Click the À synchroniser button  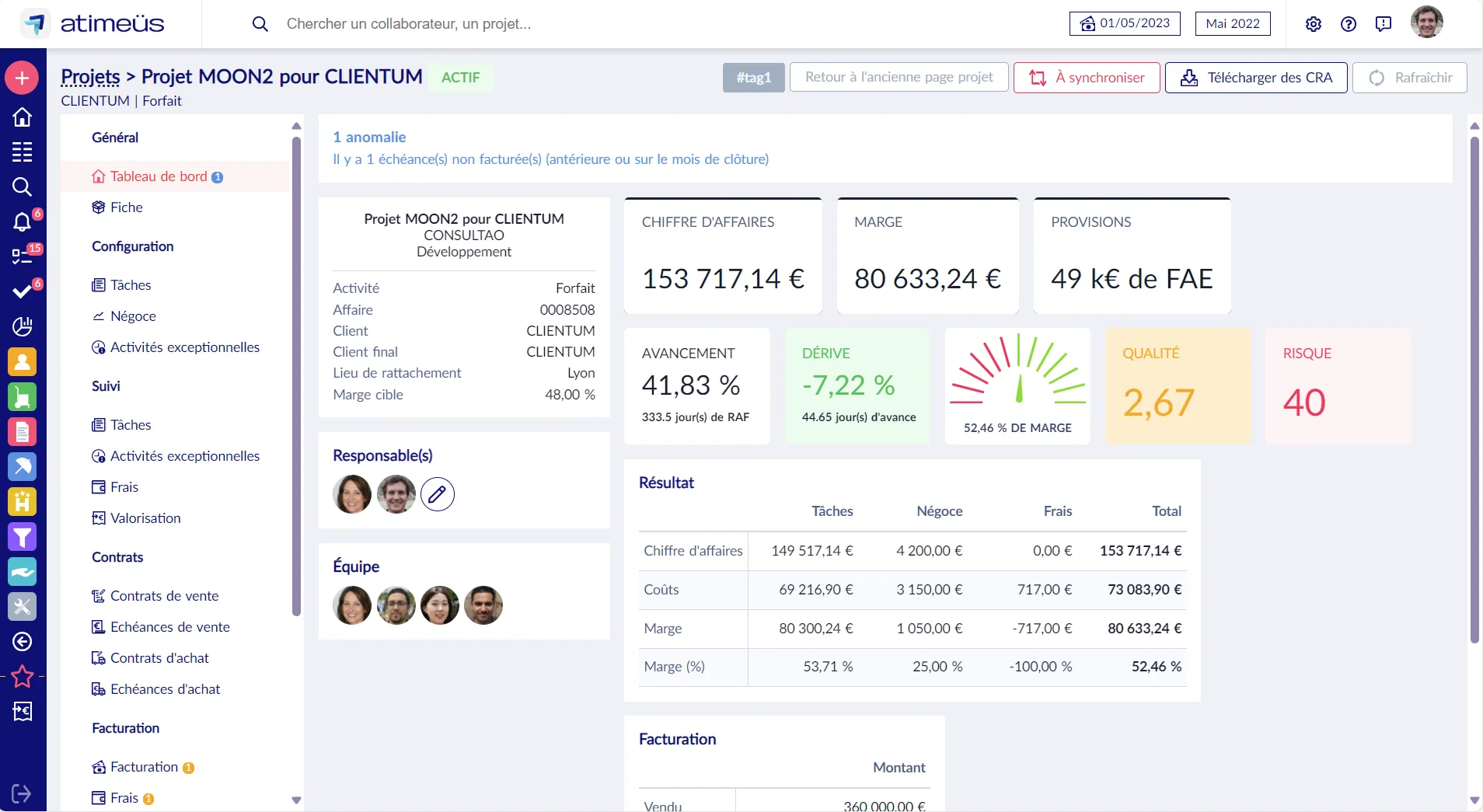pos(1087,78)
